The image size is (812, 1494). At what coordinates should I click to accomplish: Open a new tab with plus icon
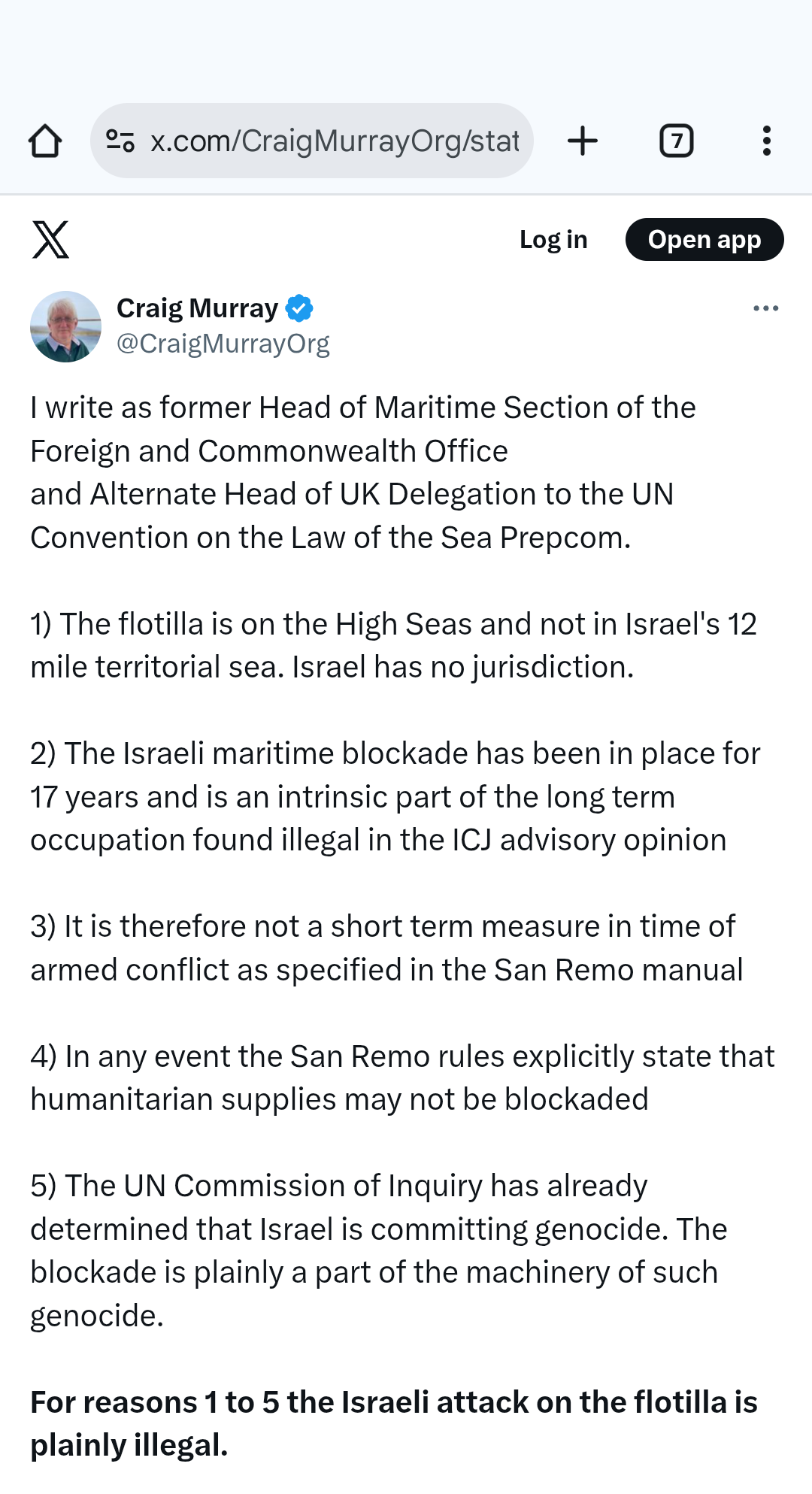coord(583,141)
